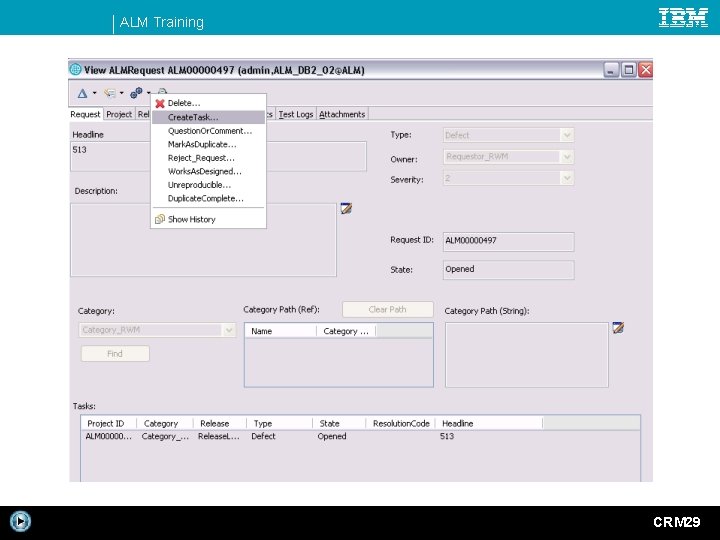Click the IBM logo in the header
Screen dimensions: 720x540
tap(683, 18)
